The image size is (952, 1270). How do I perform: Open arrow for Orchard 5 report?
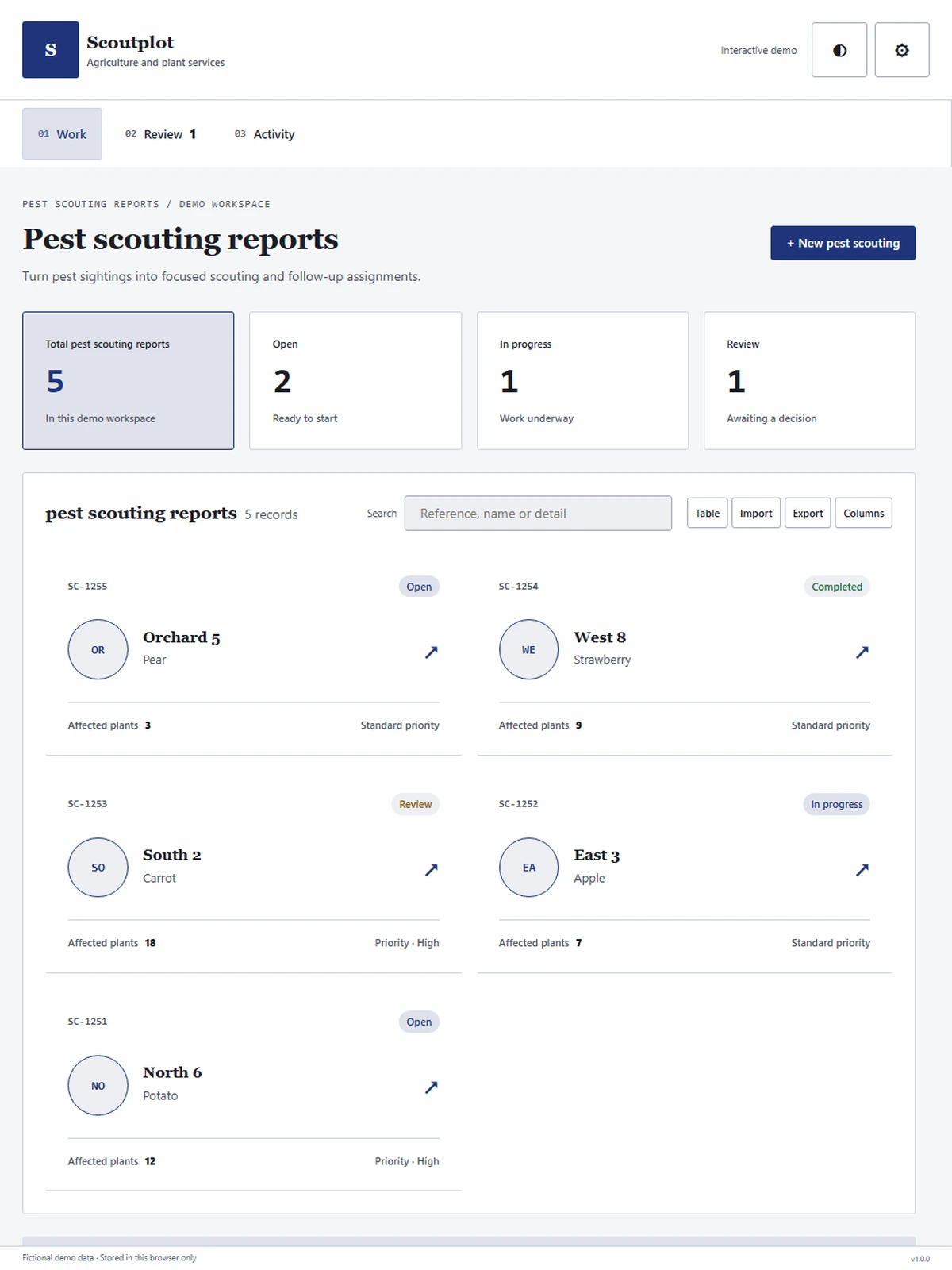(x=431, y=652)
